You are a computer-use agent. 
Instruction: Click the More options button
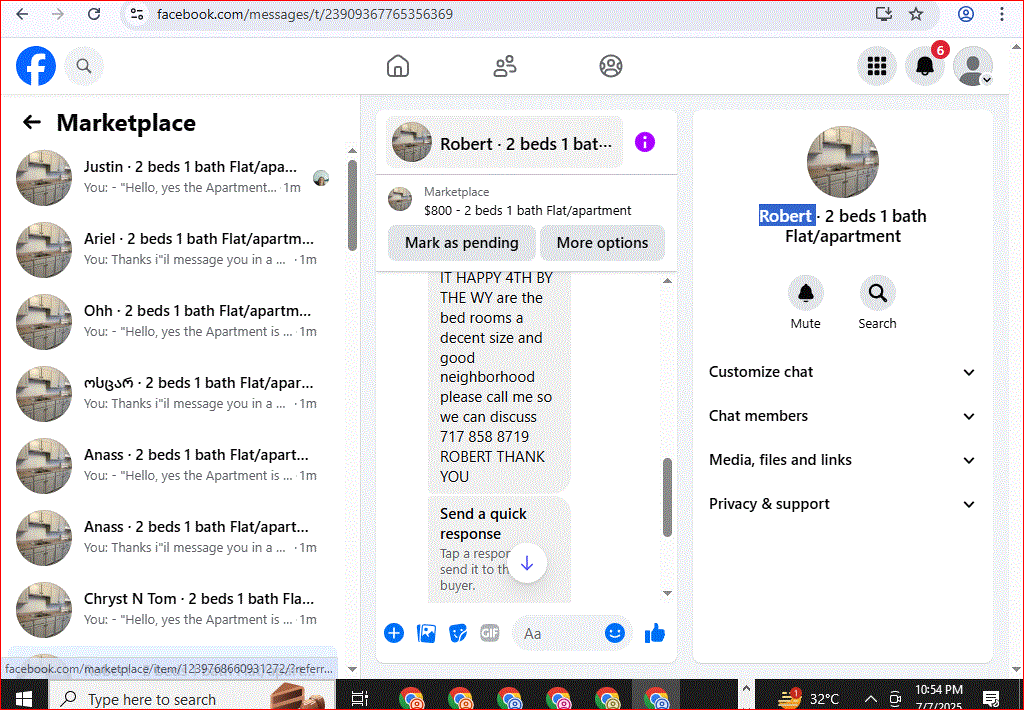(602, 243)
